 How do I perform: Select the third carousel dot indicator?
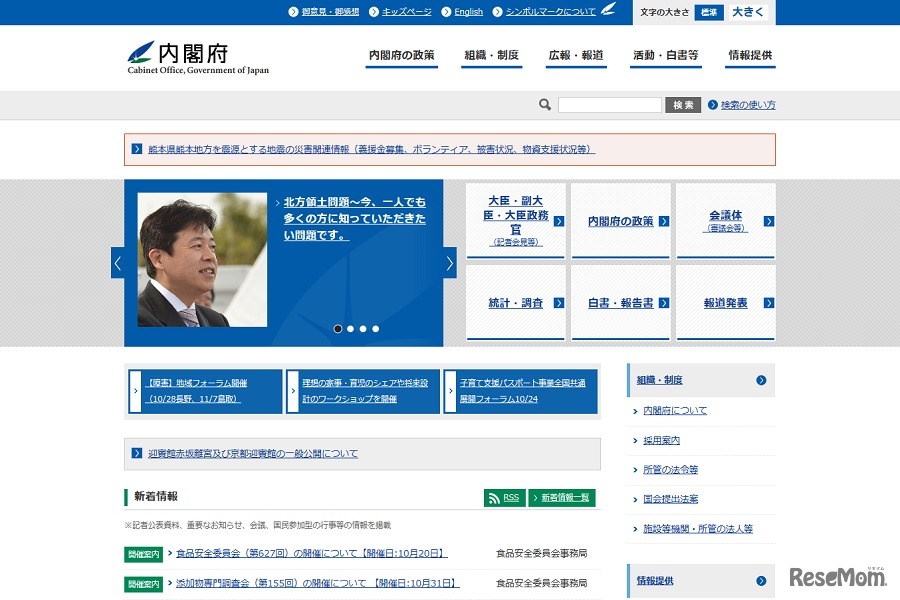point(362,327)
